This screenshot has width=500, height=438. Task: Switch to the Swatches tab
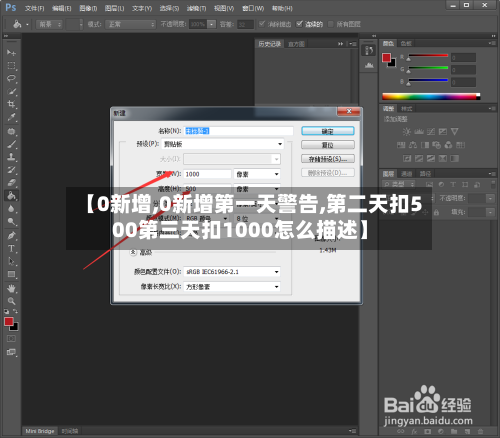point(406,43)
